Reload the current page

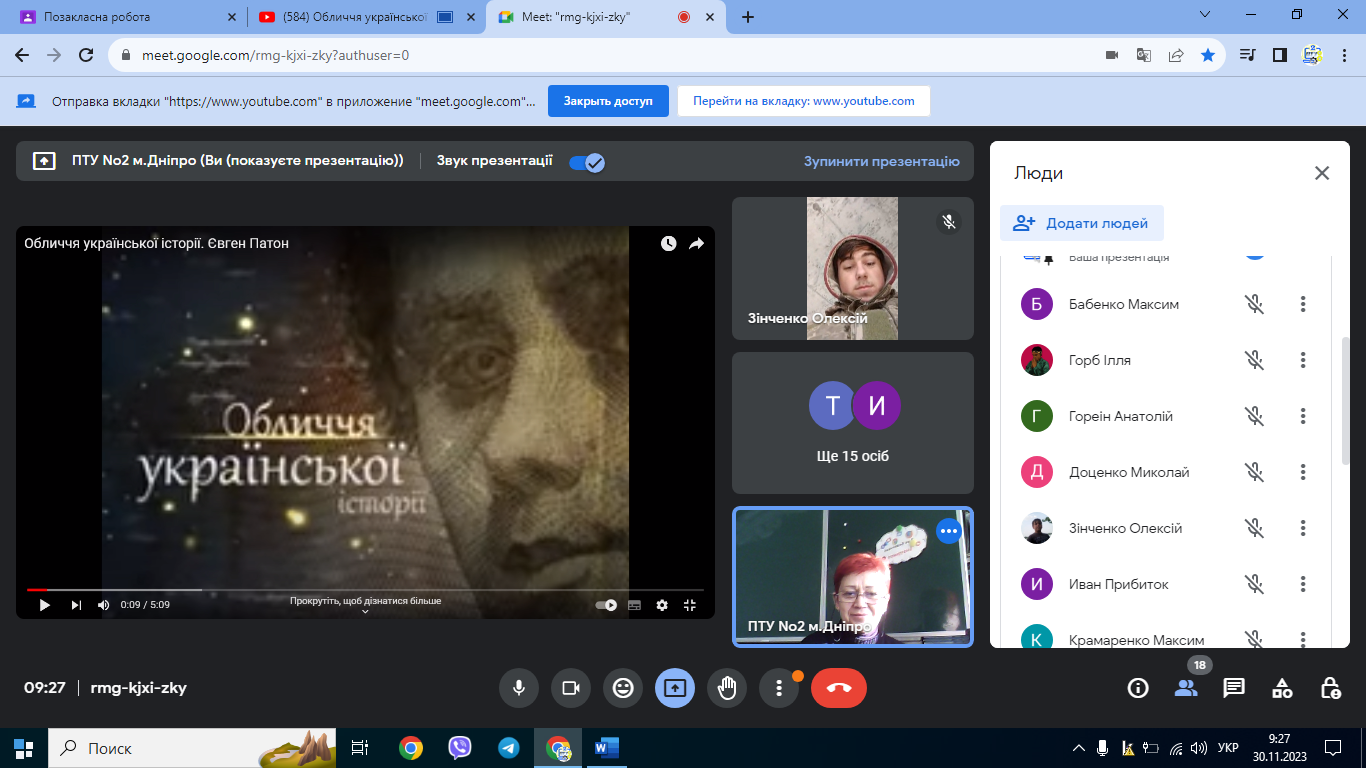coord(86,55)
